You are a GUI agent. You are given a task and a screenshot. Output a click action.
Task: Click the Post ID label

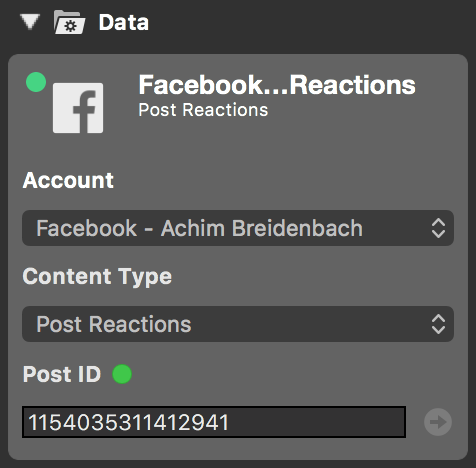pos(62,374)
